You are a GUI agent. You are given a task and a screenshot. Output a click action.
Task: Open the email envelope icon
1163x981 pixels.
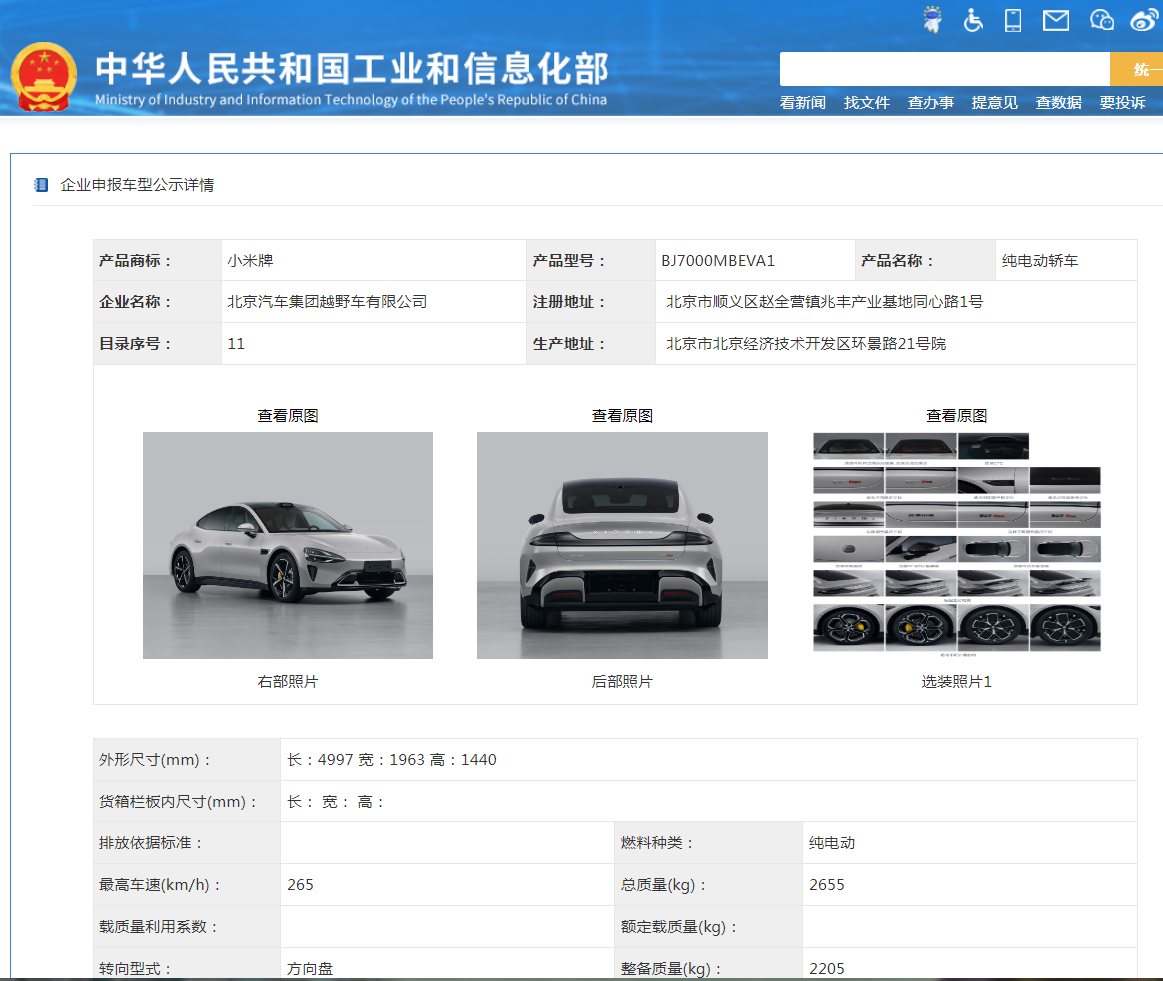[x=1056, y=20]
